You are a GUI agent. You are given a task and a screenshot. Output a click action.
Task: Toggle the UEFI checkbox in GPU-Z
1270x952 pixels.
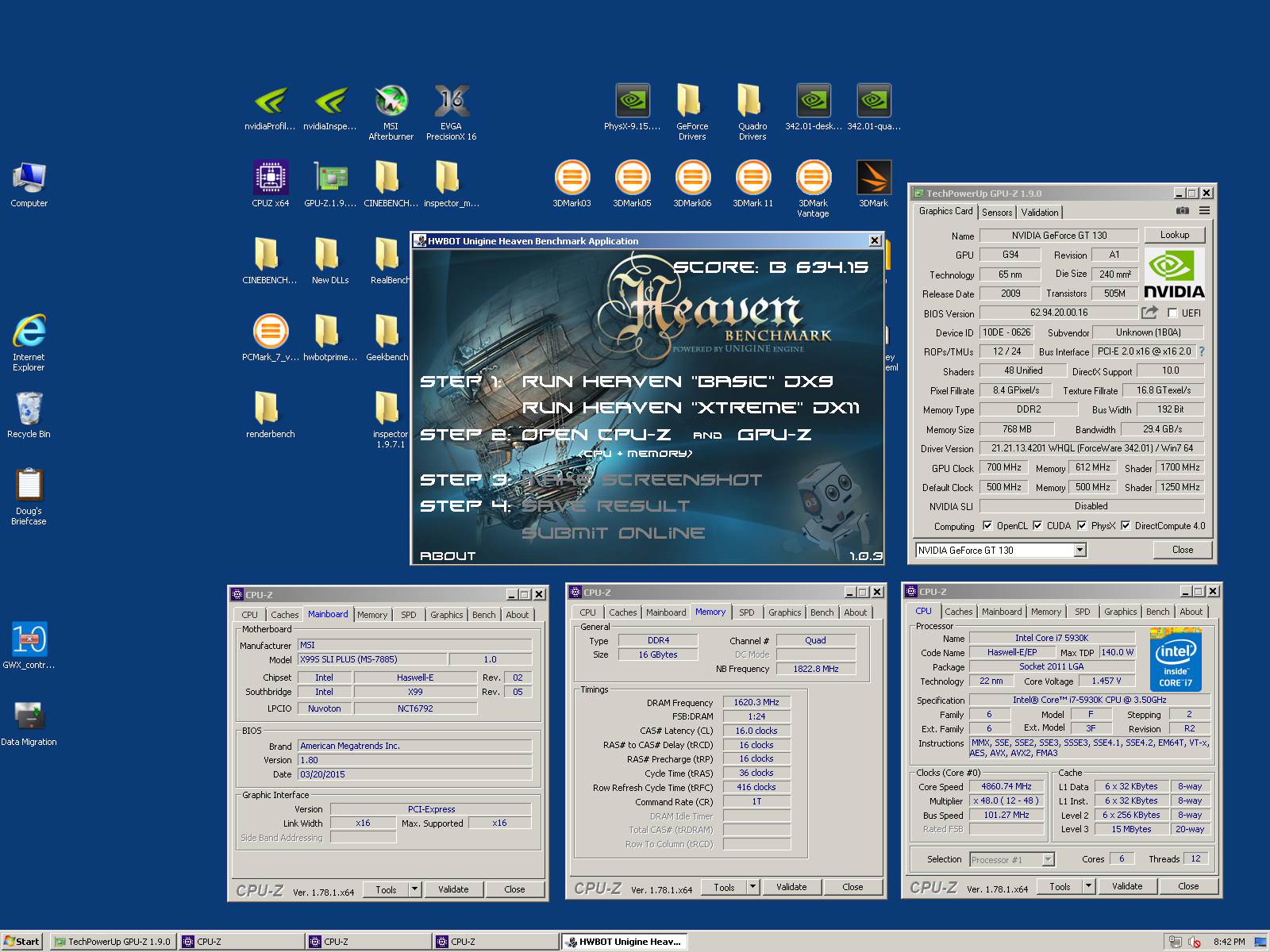pos(1172,313)
